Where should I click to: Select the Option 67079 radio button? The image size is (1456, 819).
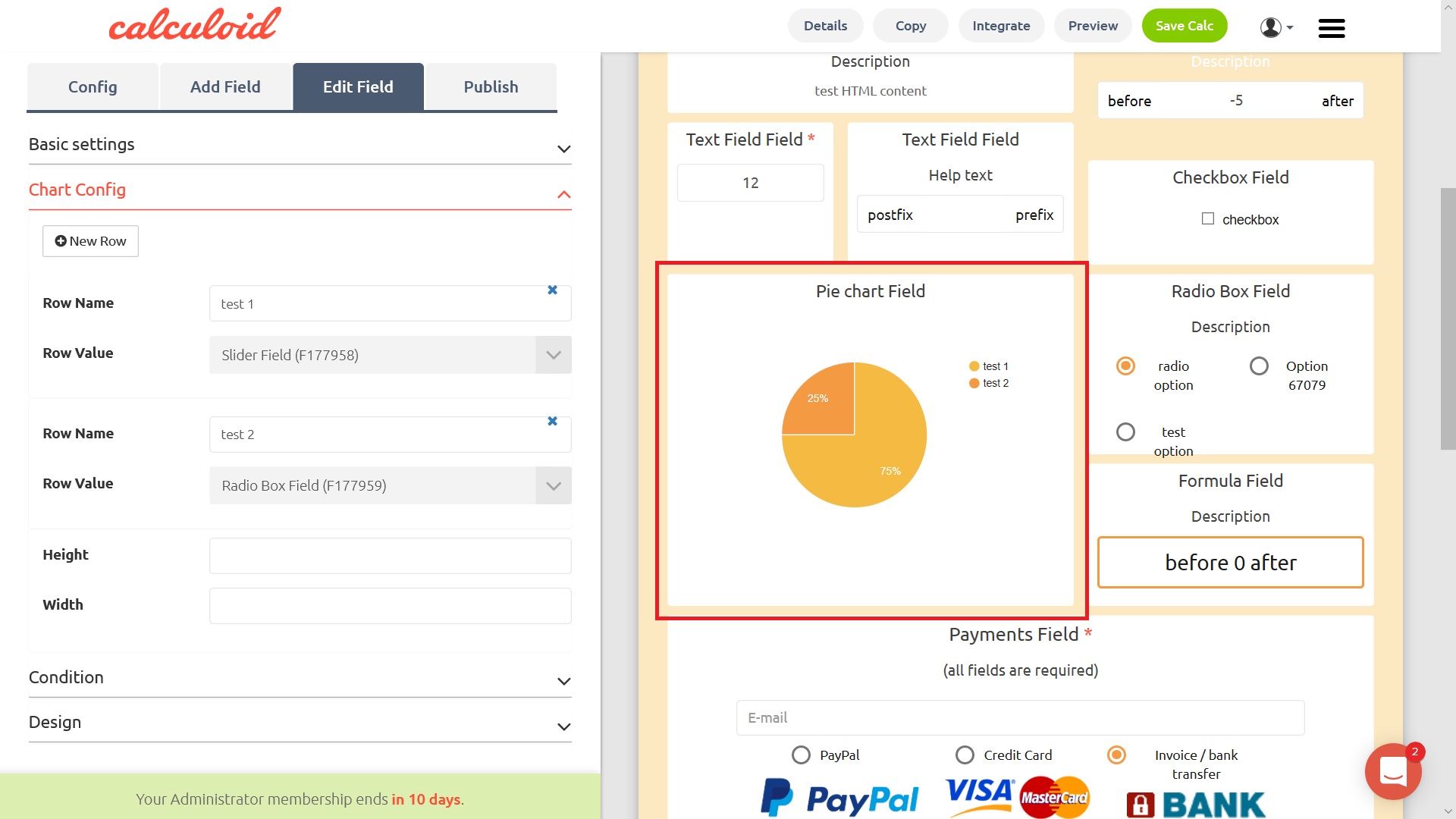coord(1259,366)
